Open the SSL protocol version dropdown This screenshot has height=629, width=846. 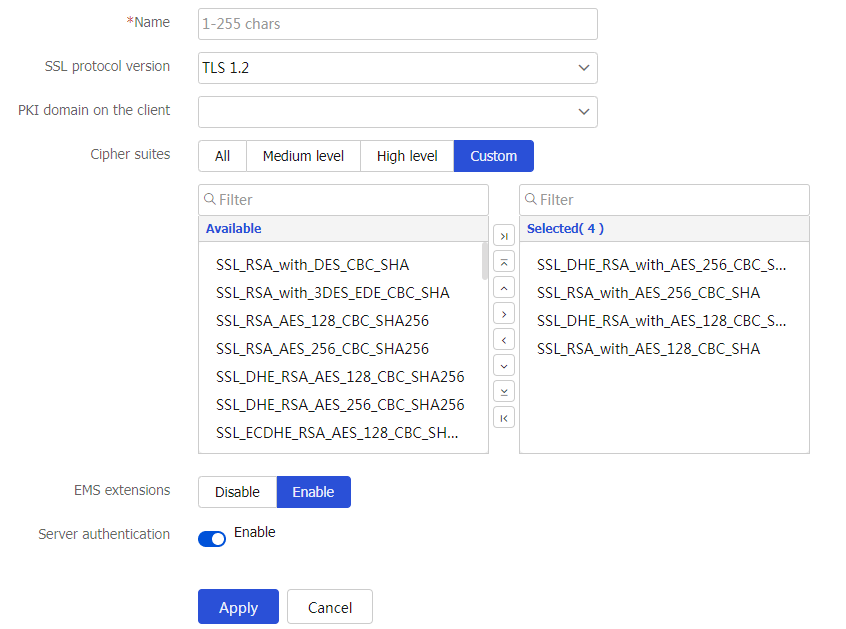[397, 68]
